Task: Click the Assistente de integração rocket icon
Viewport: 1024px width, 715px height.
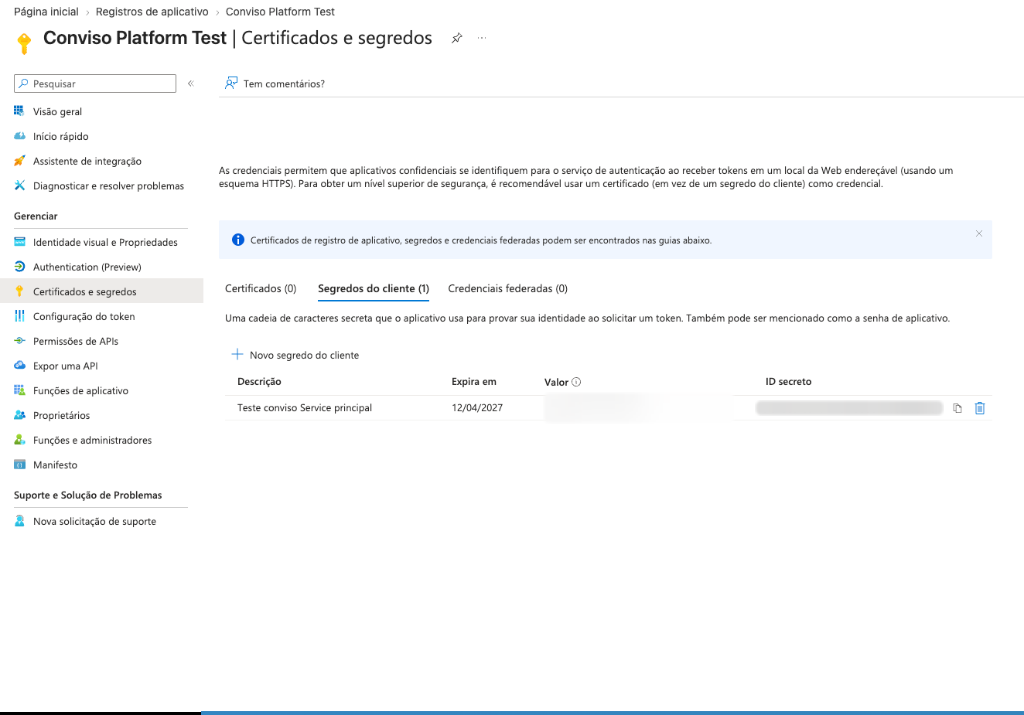Action: pyautogui.click(x=20, y=161)
